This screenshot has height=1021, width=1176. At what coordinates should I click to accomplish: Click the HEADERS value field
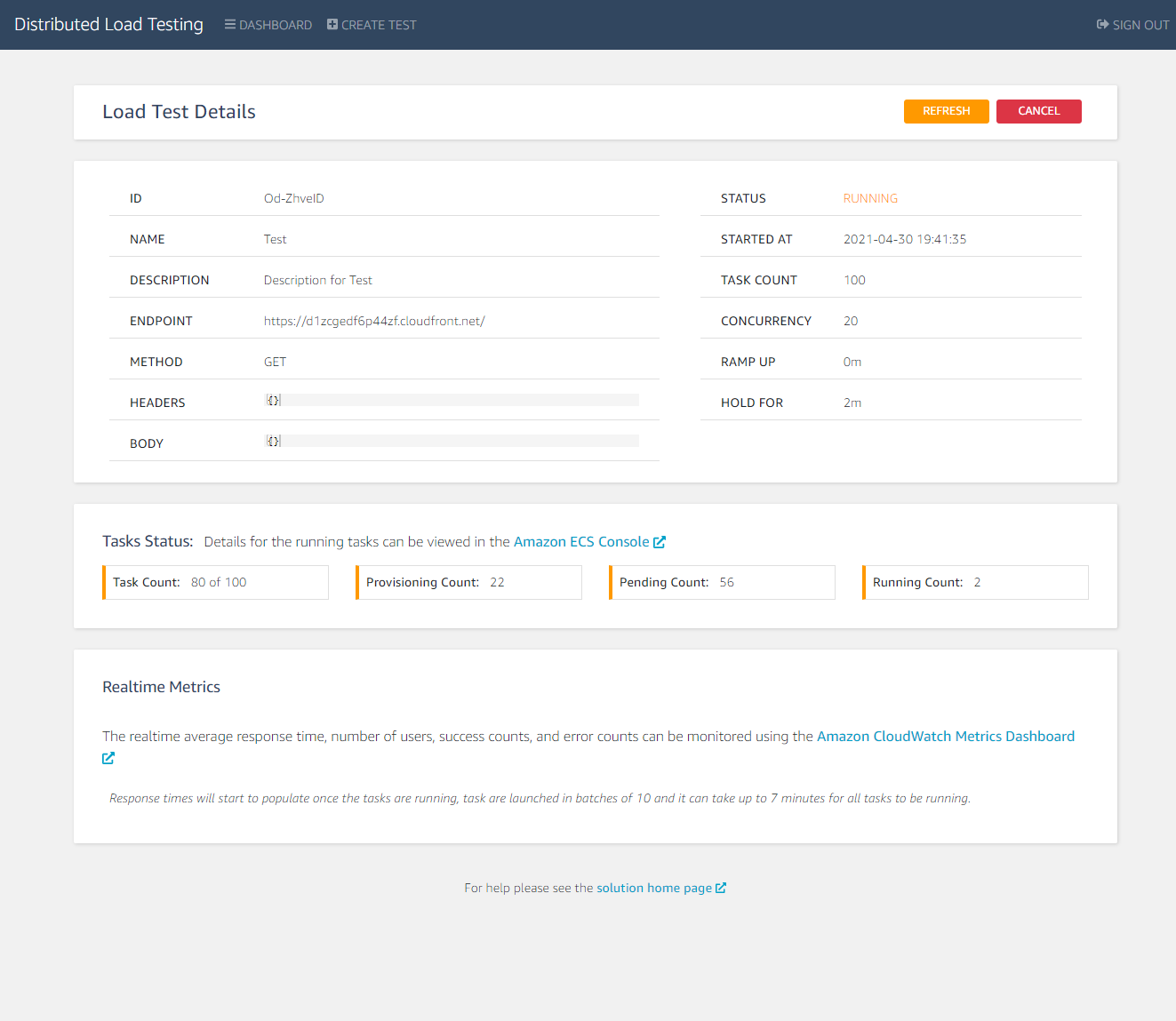point(453,400)
